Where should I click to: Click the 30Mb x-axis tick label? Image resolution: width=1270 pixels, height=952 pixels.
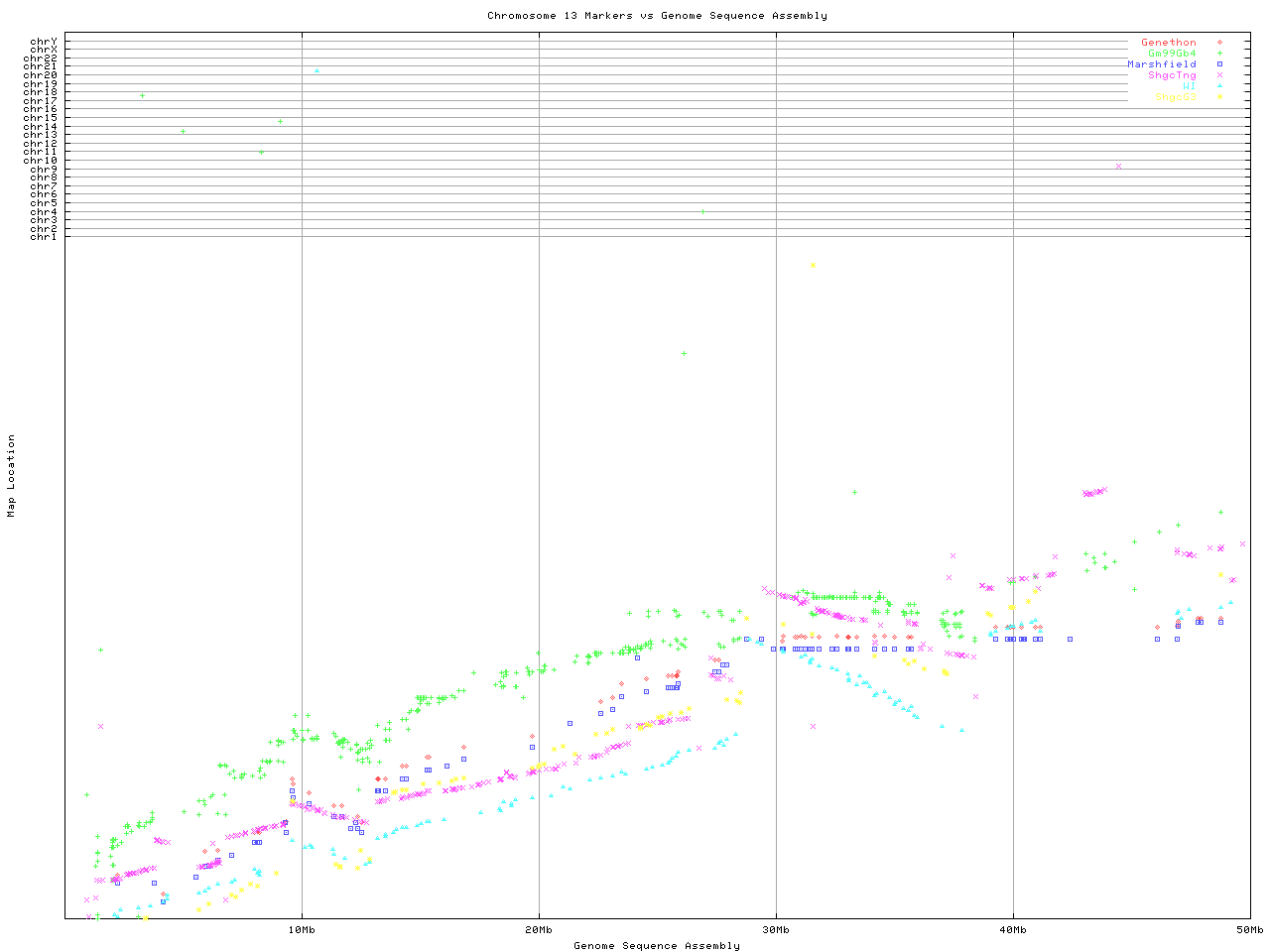tap(776, 930)
